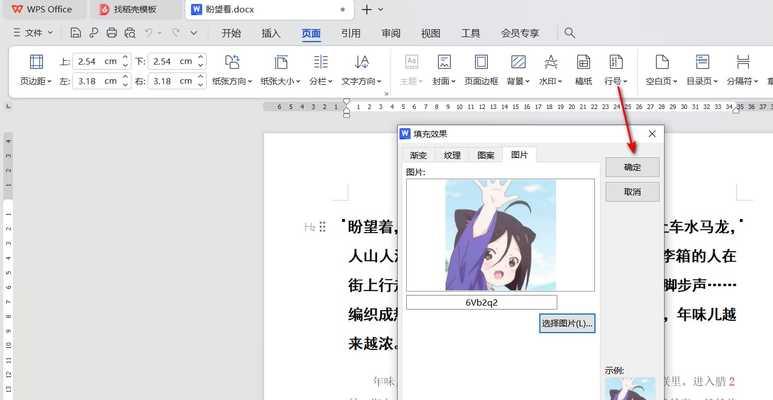This screenshot has width=773, height=400.
Task: Open the 分栏 columns icon
Action: coord(321,62)
